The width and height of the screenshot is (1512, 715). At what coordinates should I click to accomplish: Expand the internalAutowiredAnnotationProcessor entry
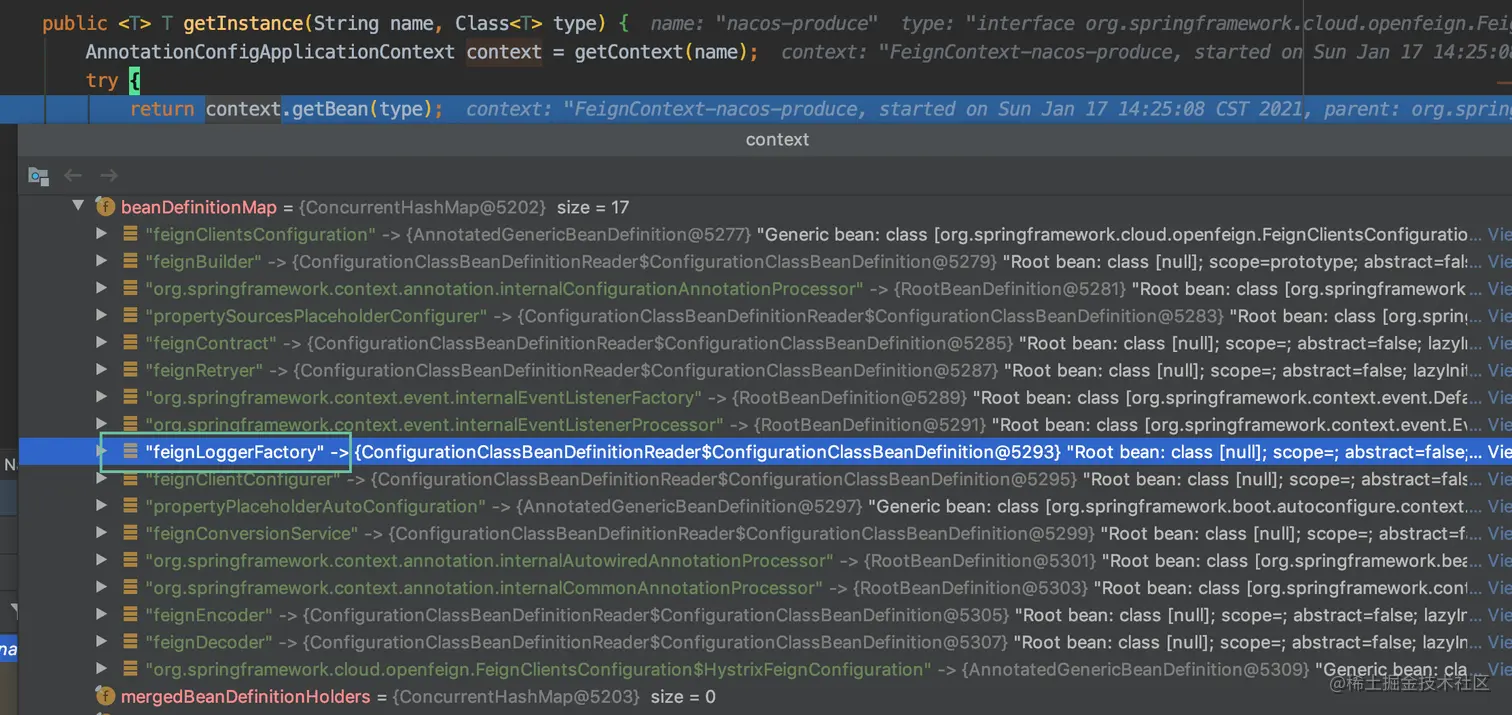[101, 560]
